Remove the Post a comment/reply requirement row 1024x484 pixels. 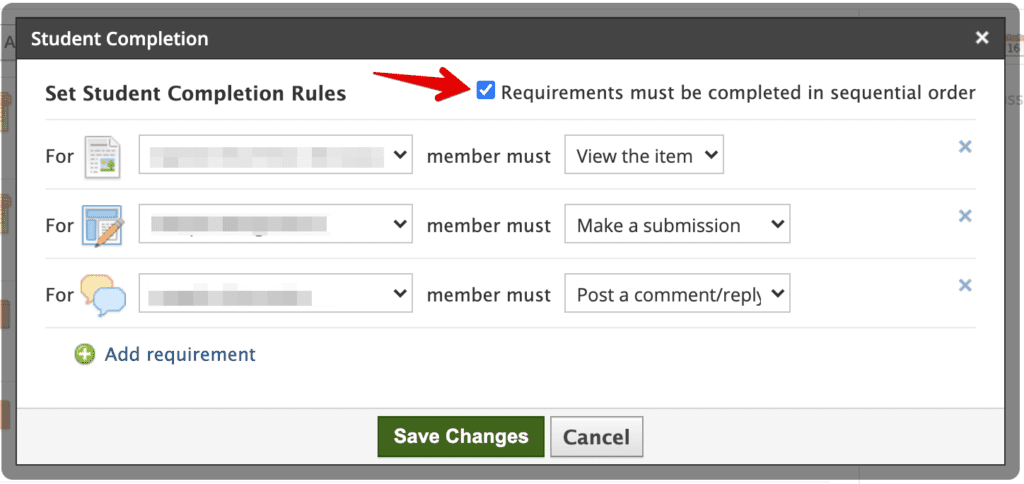[x=965, y=285]
